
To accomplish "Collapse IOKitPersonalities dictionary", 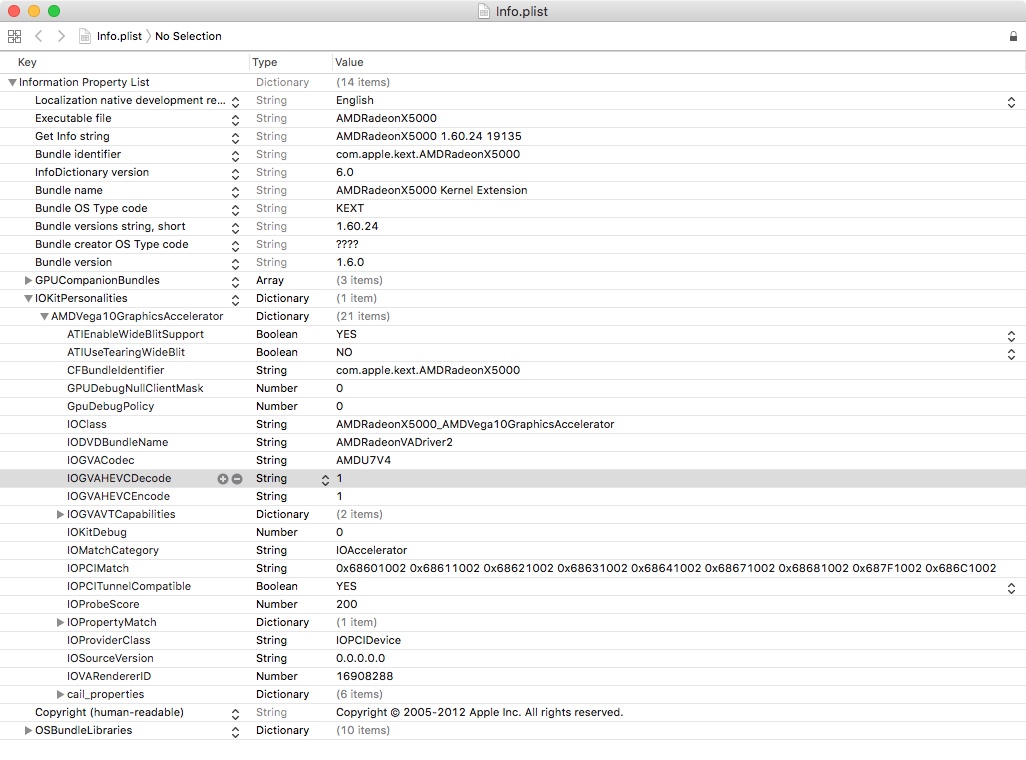I will click(28, 299).
